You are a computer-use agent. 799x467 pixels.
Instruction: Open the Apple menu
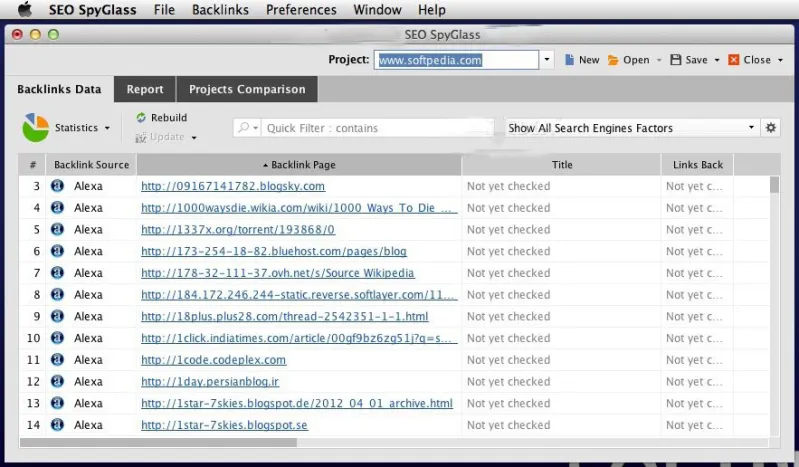point(24,9)
